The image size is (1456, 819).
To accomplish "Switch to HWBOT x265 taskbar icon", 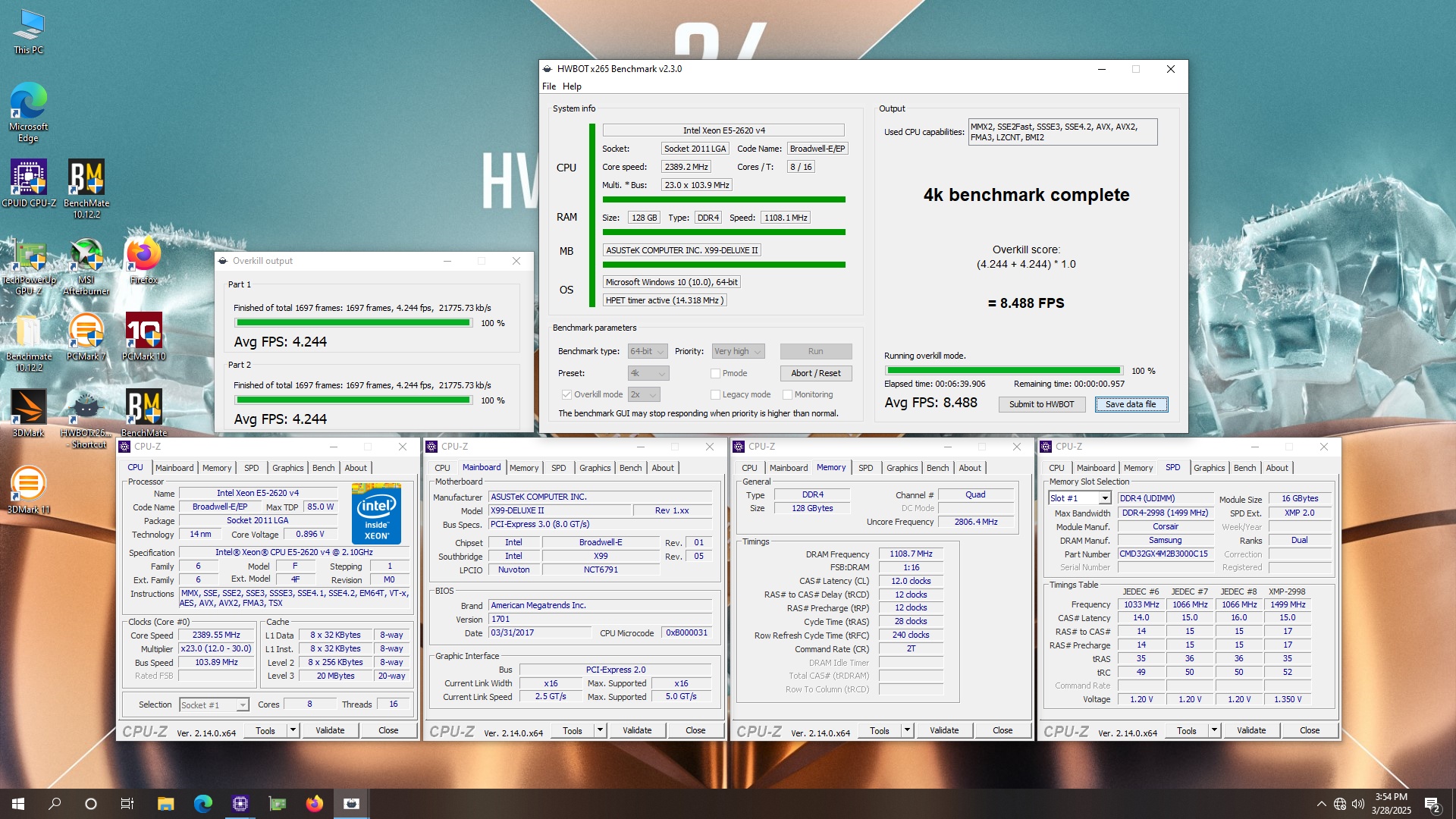I will coord(352,804).
